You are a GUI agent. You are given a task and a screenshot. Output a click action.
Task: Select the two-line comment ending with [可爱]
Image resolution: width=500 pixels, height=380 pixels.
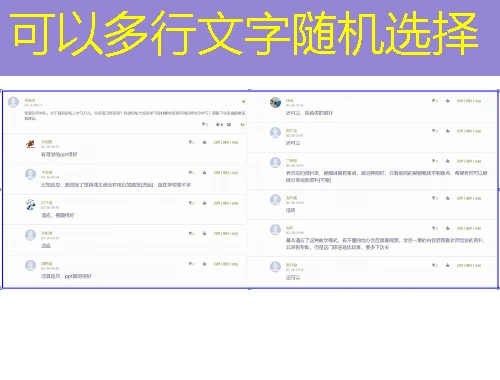tap(386, 176)
